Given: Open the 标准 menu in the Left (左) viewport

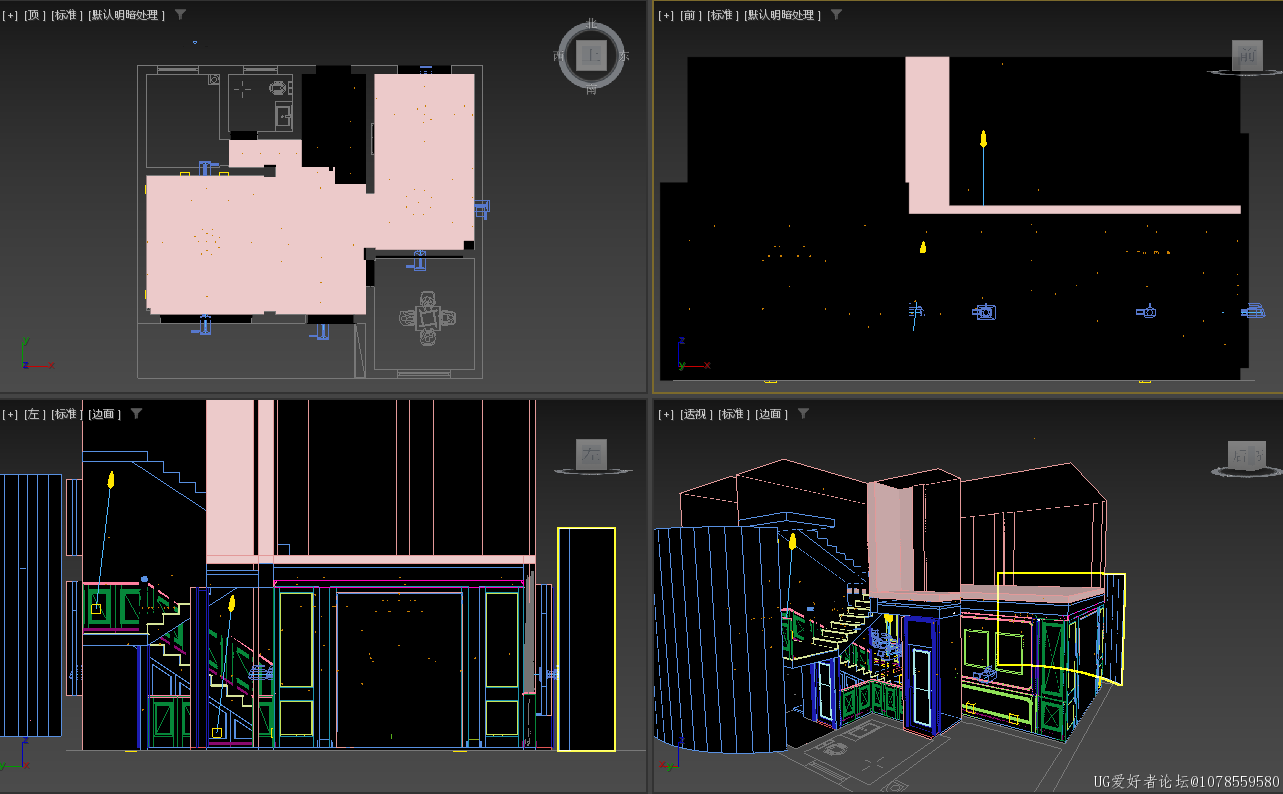Looking at the screenshot, I should 67,414.
